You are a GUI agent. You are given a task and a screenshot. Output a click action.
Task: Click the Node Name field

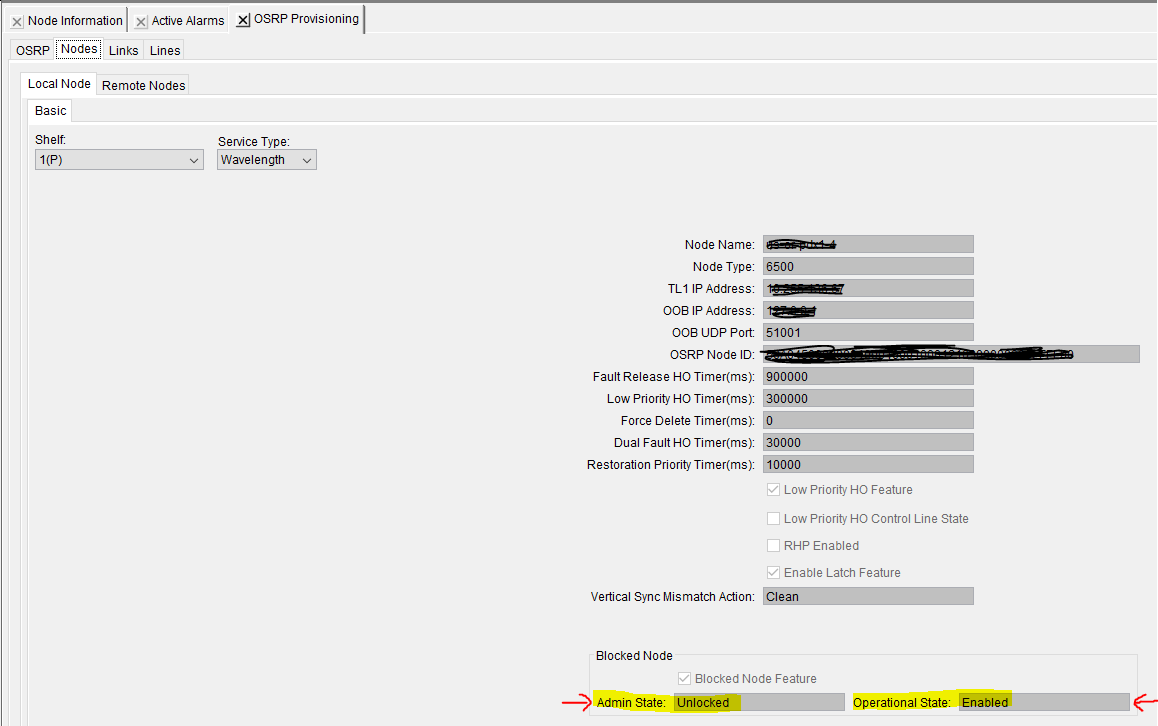[x=868, y=244]
